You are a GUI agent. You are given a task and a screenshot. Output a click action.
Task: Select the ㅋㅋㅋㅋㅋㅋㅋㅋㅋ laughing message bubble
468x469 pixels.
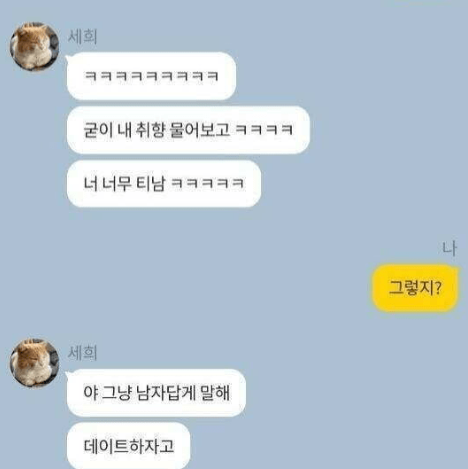(151, 76)
